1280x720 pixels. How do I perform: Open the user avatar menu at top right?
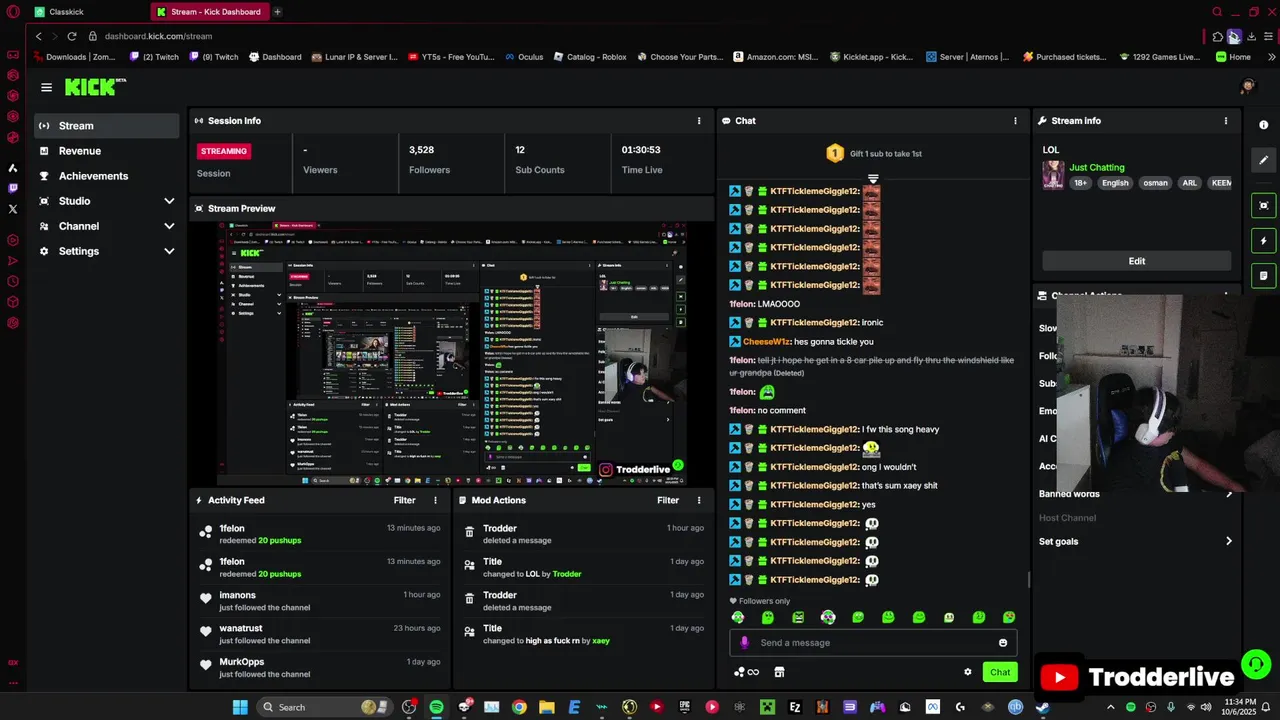[x=1247, y=87]
